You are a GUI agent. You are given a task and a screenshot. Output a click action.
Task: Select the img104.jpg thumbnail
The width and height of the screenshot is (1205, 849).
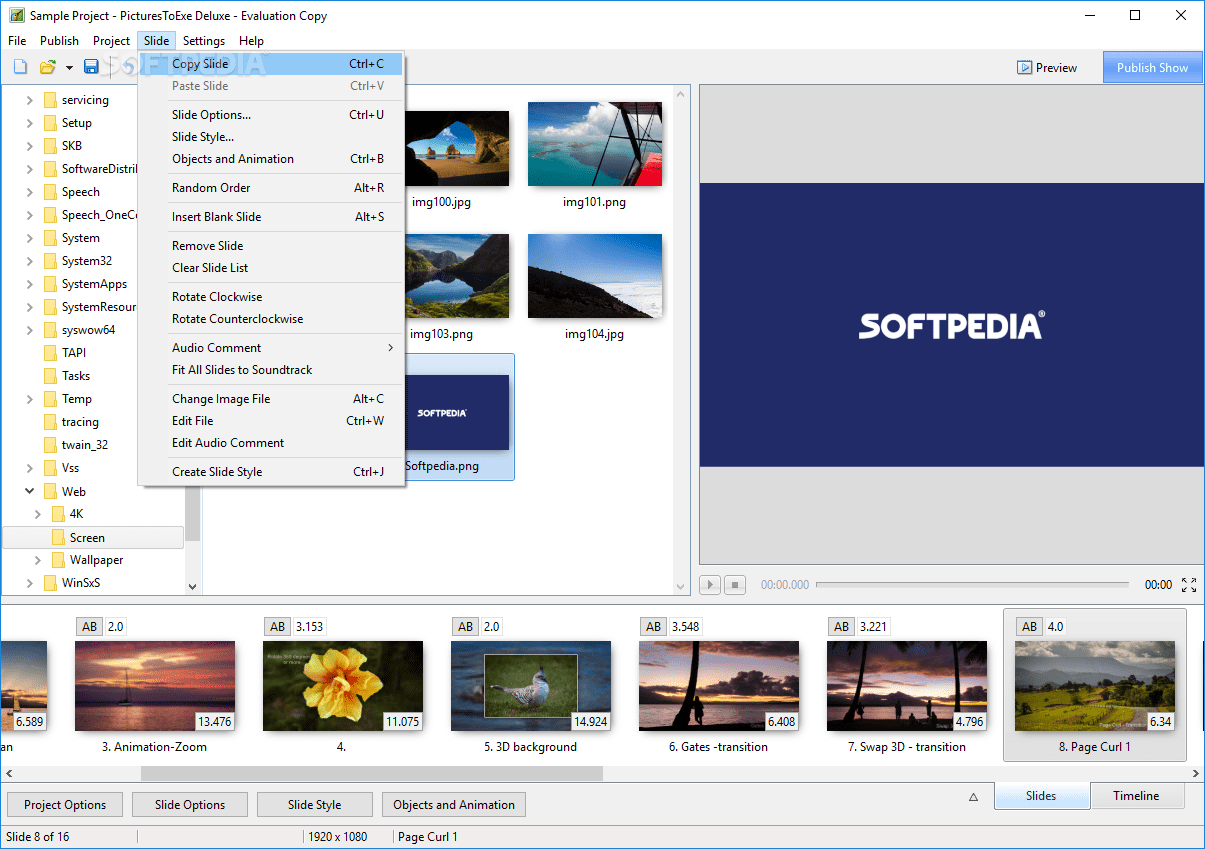594,277
